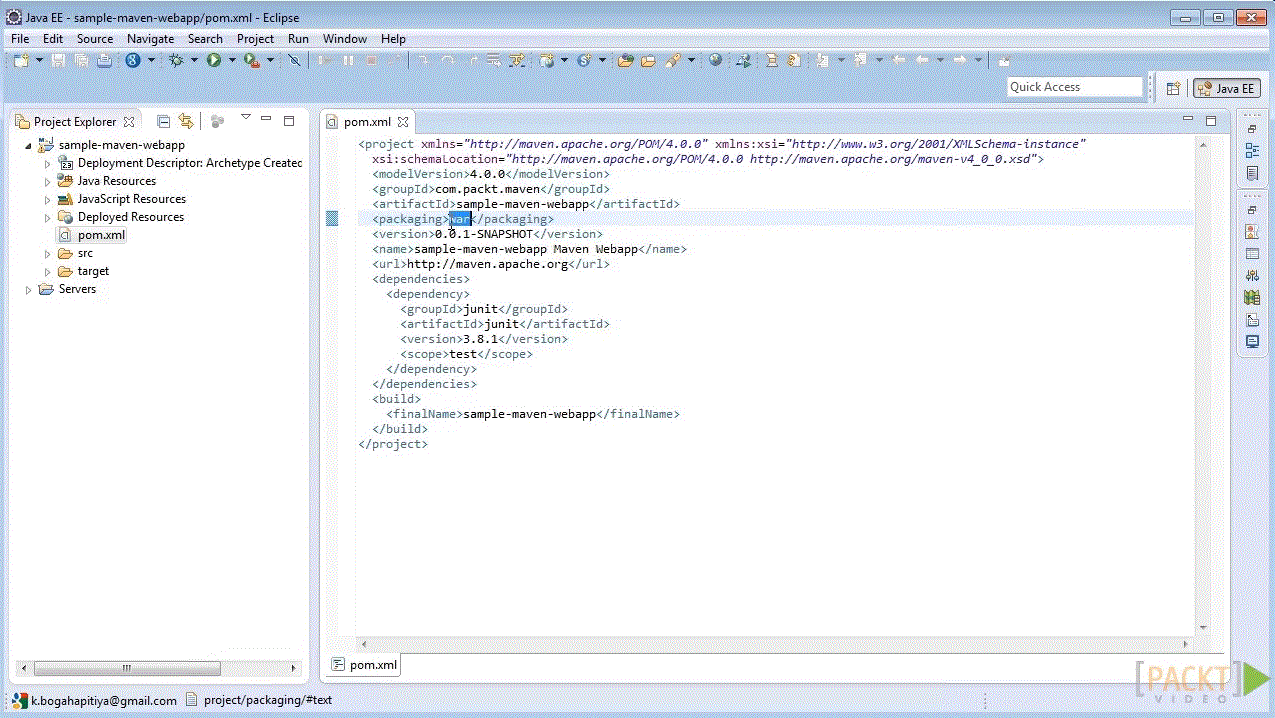Screen dimensions: 1275x718
Task: Open the Project menu
Action: pyautogui.click(x=255, y=39)
